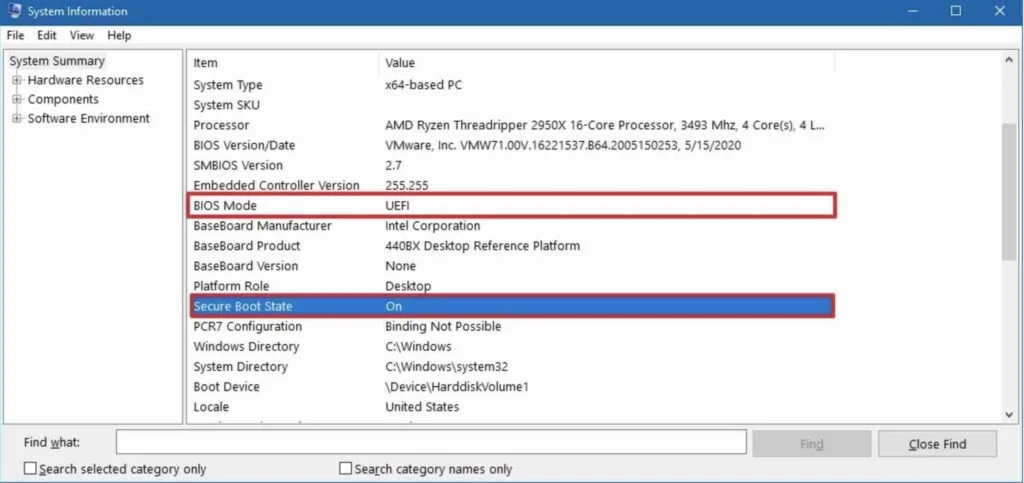Screen dimensions: 1024x483
Task: Enable Search category names only checkbox
Action: tap(345, 469)
